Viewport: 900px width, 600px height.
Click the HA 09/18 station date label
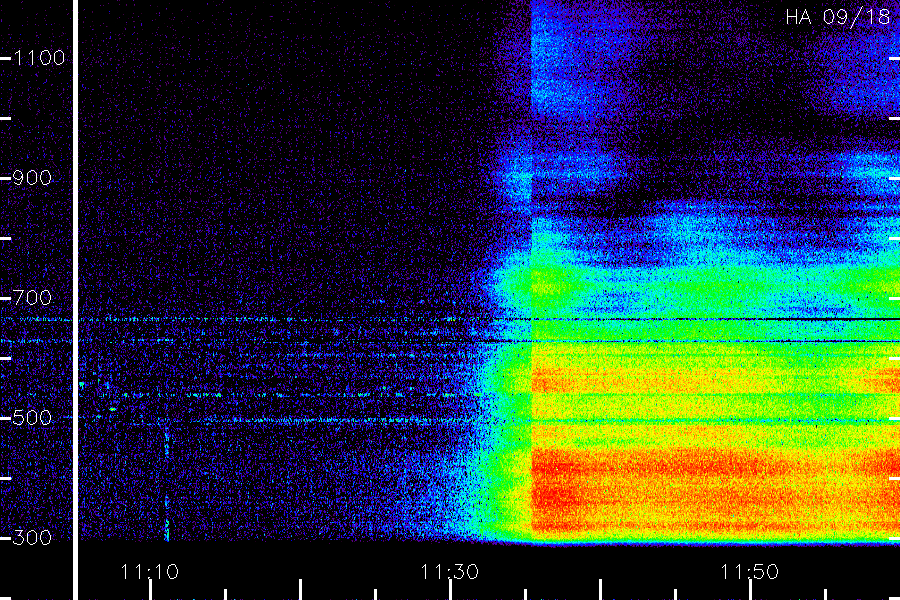(837, 17)
